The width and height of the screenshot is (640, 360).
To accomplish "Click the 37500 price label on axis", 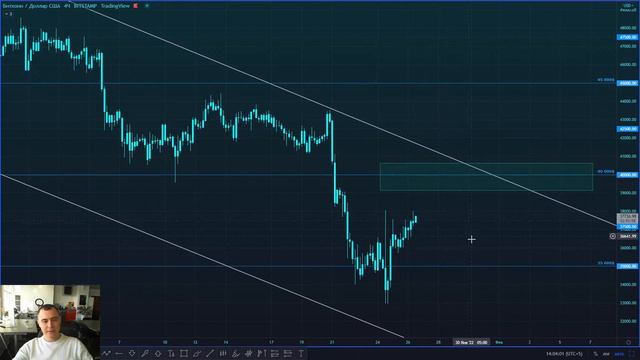I will click(x=627, y=227).
